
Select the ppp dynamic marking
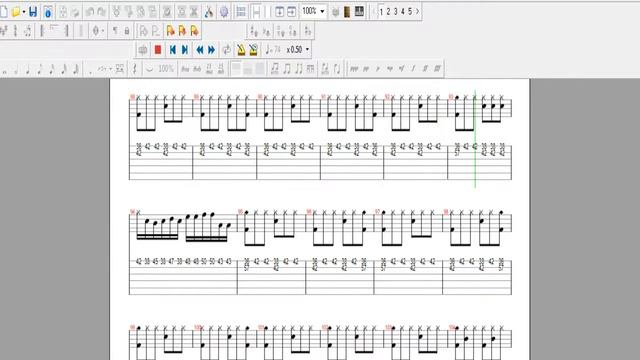click(x=354, y=69)
